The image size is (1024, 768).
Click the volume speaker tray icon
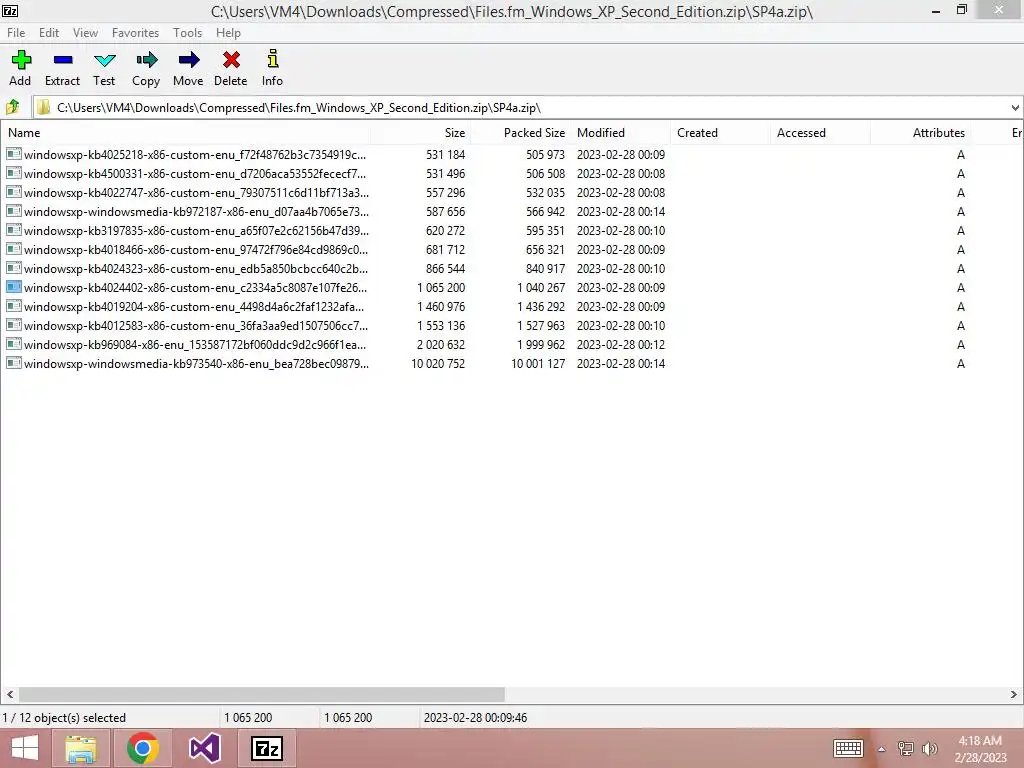pyautogui.click(x=929, y=749)
